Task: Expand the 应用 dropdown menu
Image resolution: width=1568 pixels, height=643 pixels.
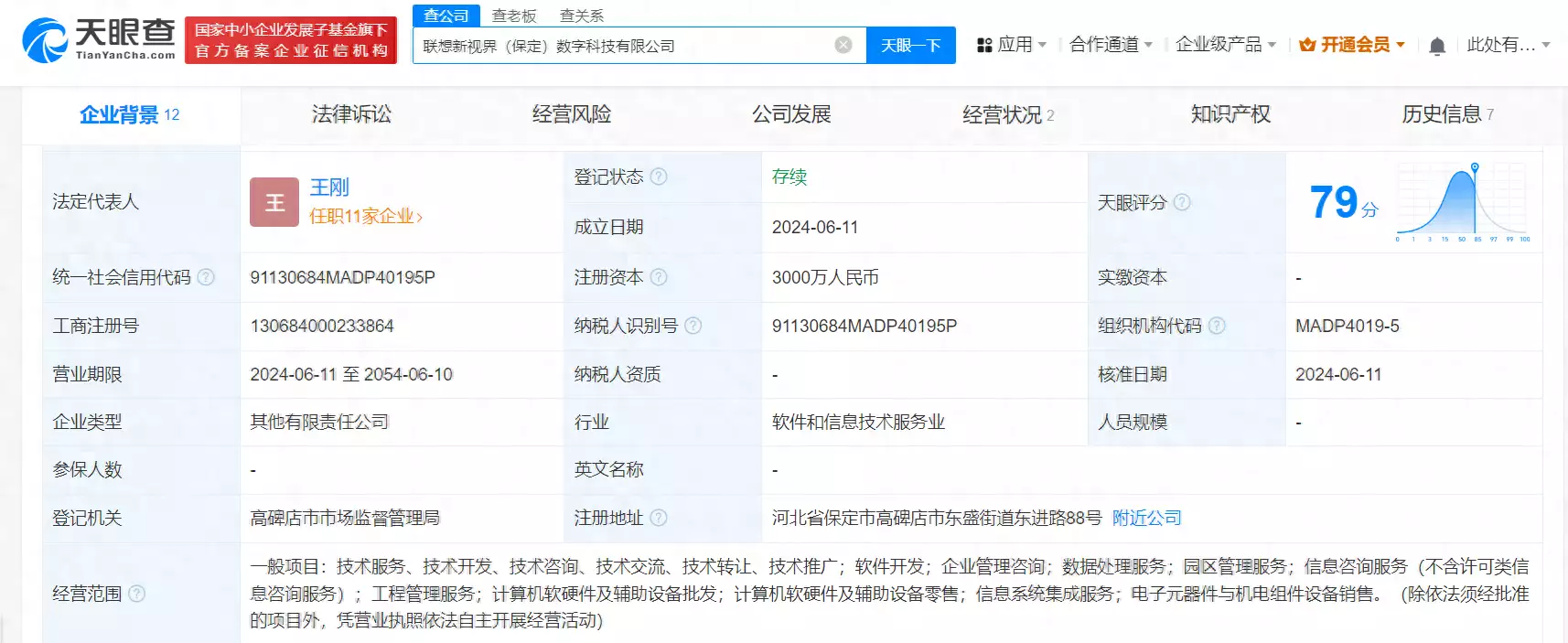Action: pos(1011,45)
